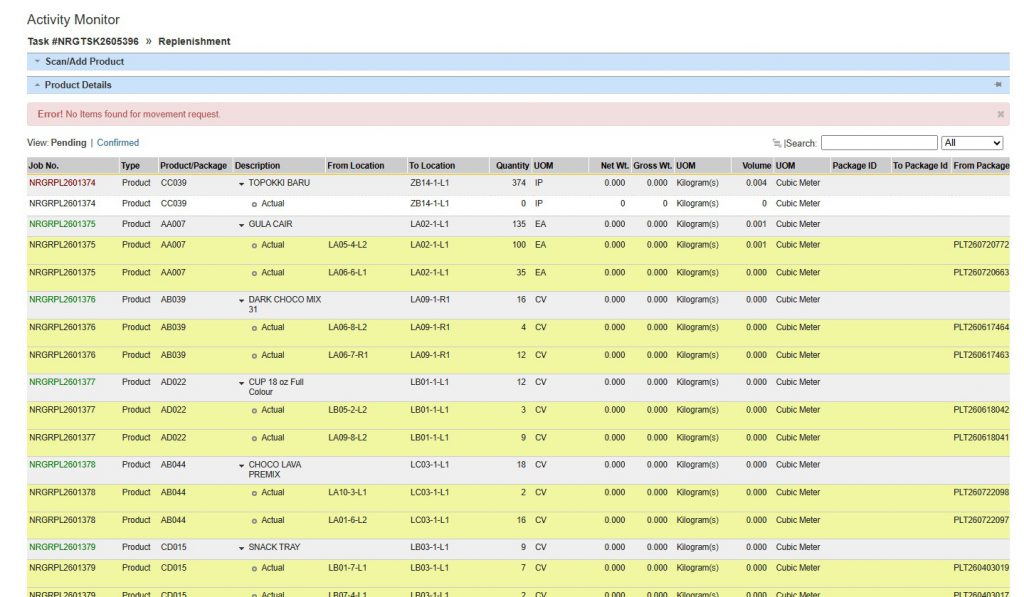Open job NRGRPL2601377 CUP 18 oz link
This screenshot has width=1024, height=597.
click(62, 382)
